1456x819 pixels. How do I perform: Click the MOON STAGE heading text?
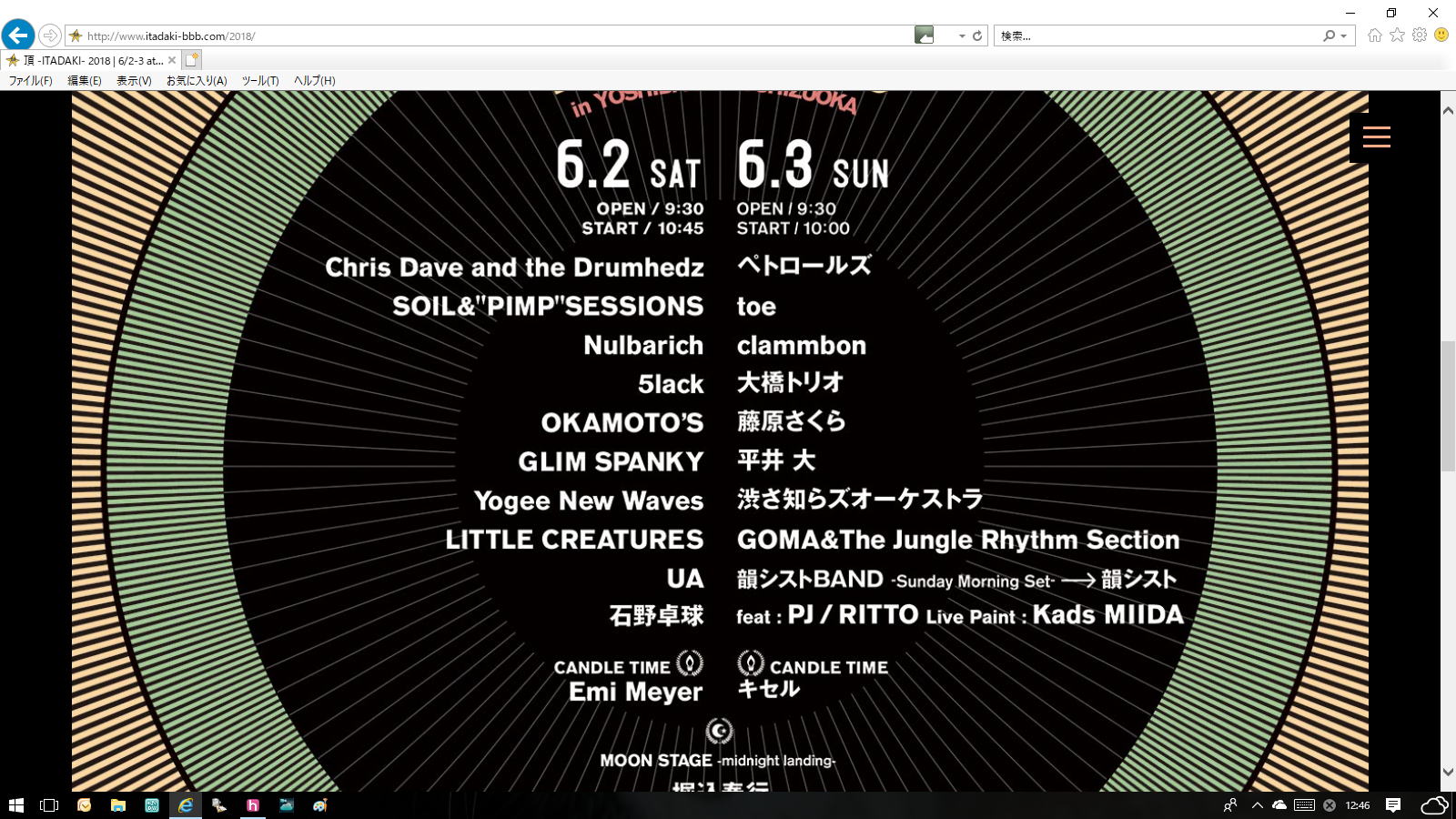656,761
